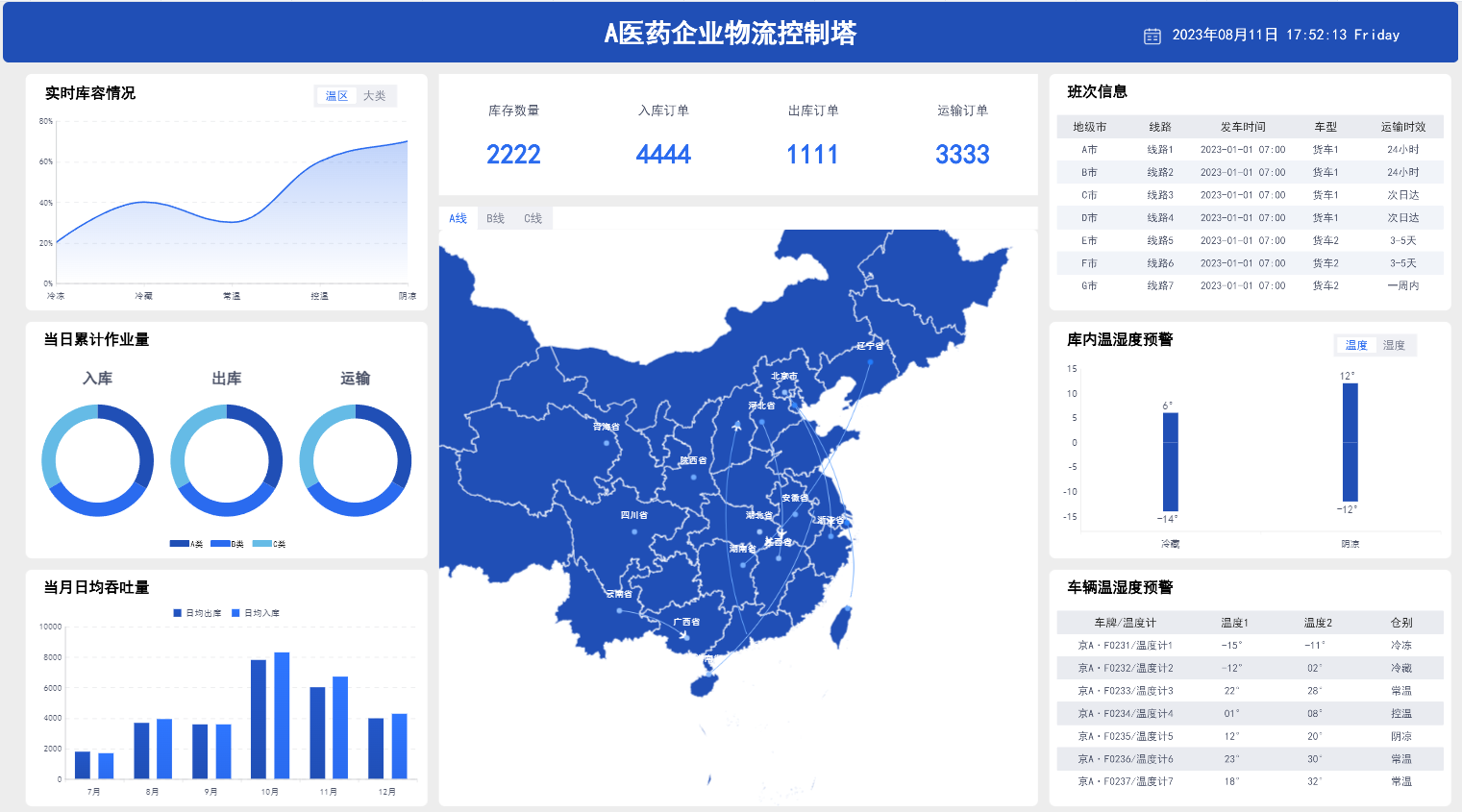This screenshot has height=812, width=1462.
Task: Toggle 日均入库 legend square
Action: tap(235, 613)
